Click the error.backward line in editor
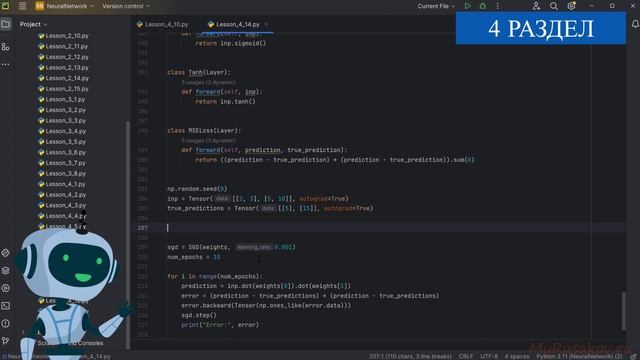 266,306
